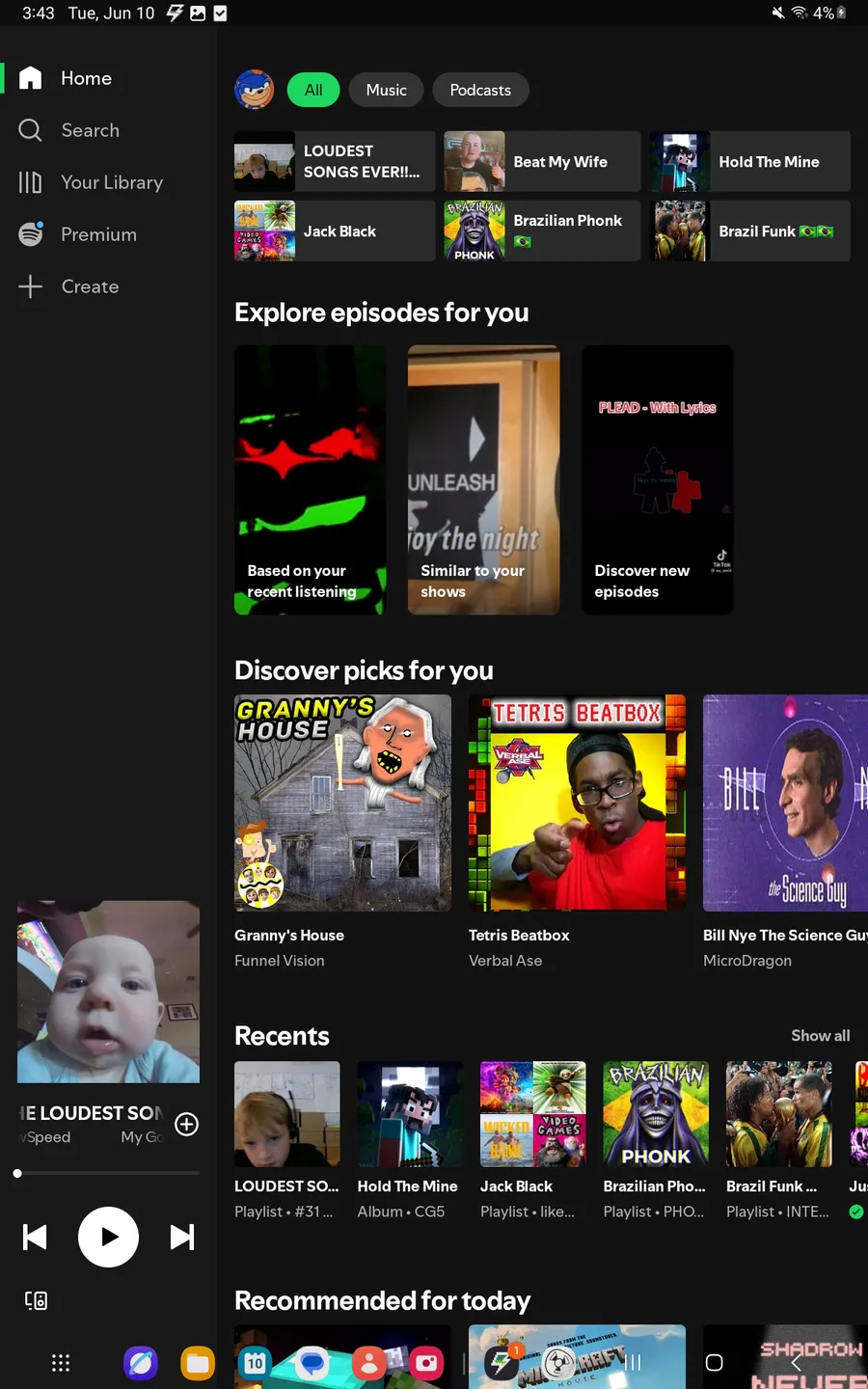Open 'Discover new episodes' card
Image resolution: width=868 pixels, height=1389 pixels.
pyautogui.click(x=657, y=479)
